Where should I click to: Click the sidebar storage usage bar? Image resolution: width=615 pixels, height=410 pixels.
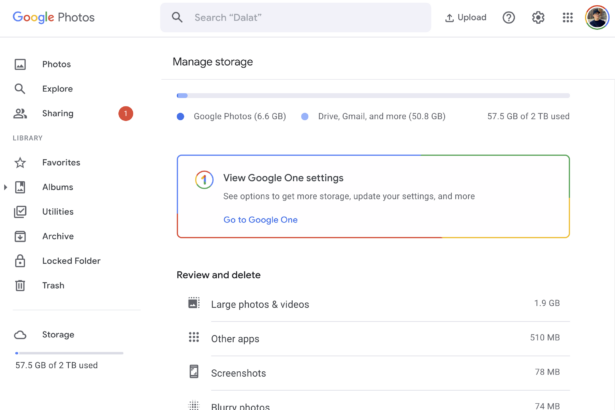[69, 353]
